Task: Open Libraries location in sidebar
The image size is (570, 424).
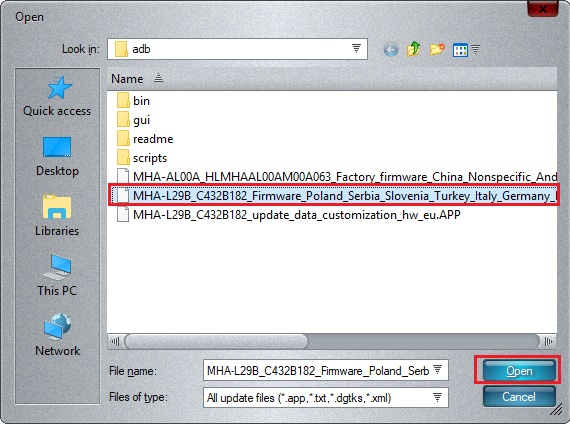Action: coord(57,216)
